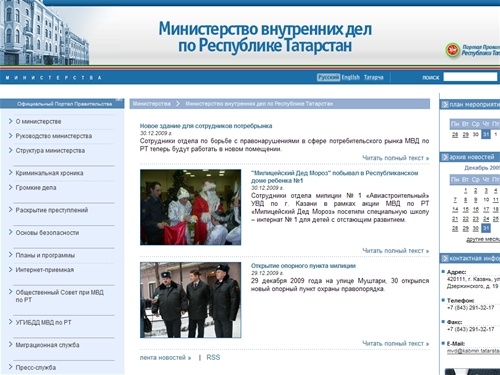This screenshot has height=375, width=500.
Task: Open the police officers news photo
Action: tap(190, 300)
